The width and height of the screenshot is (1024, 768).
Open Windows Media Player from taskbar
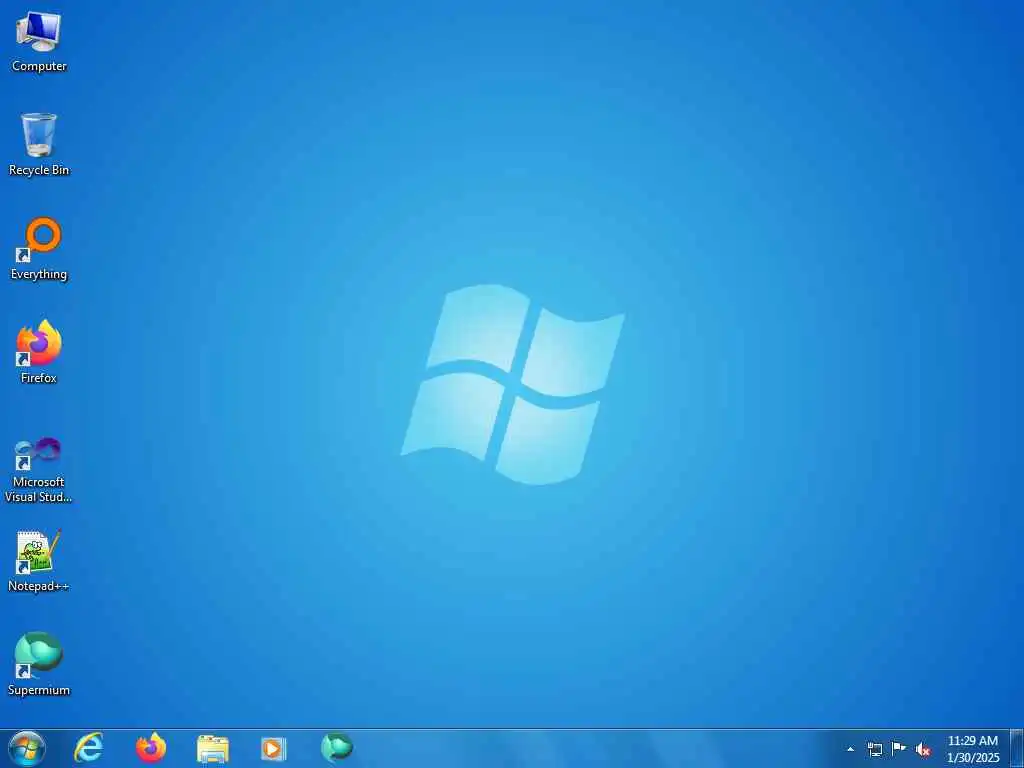[x=274, y=748]
